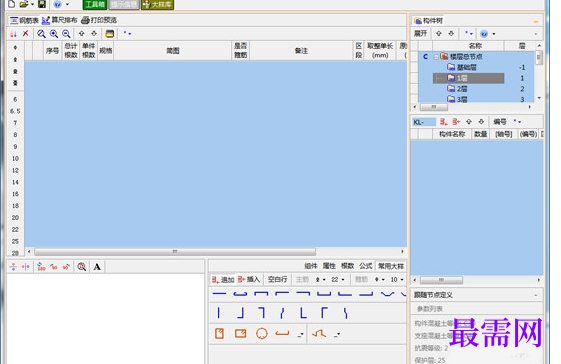The width and height of the screenshot is (561, 364).
Task: Toggle the 大样库 button
Action: click(157, 5)
